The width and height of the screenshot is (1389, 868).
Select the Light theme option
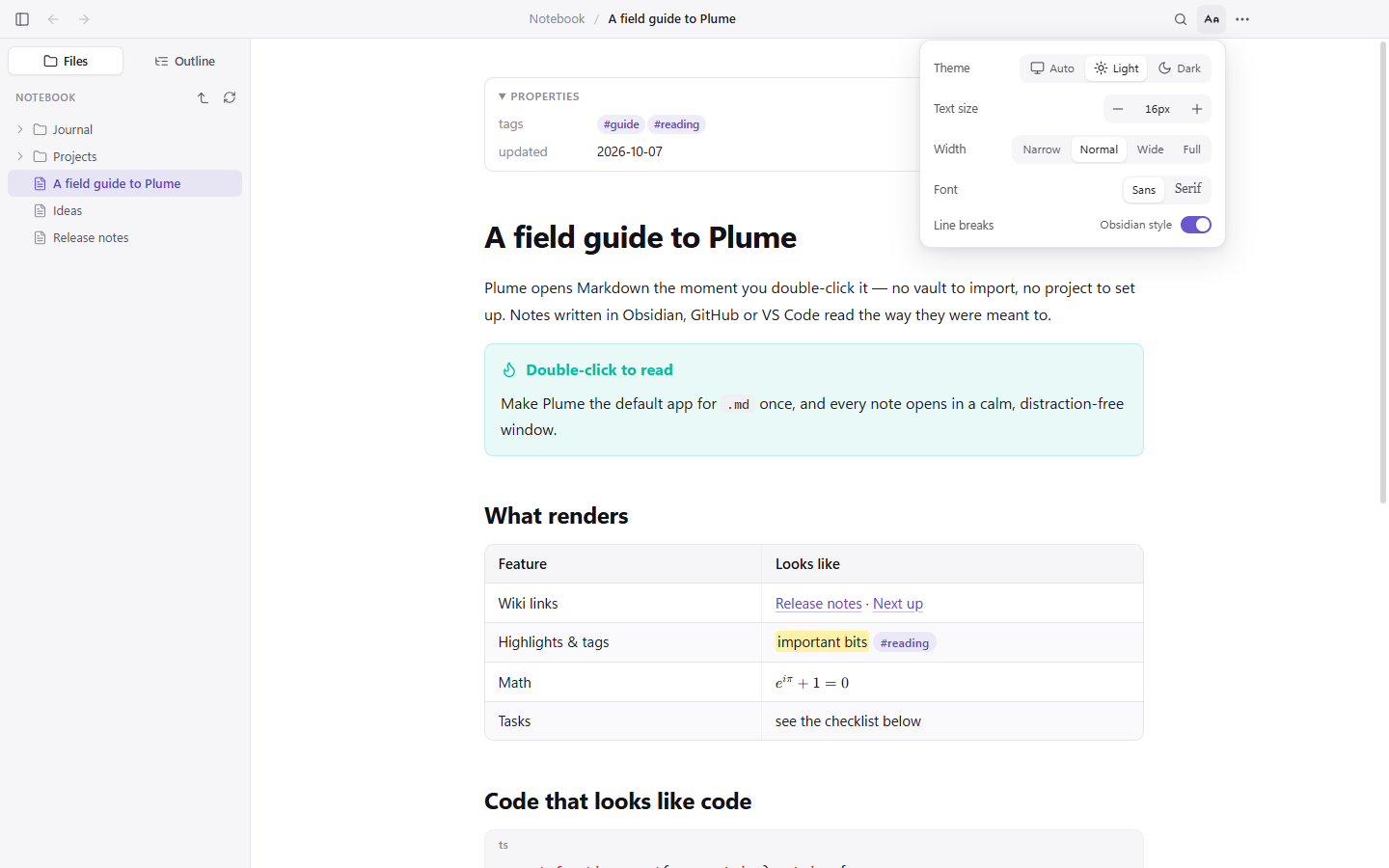pos(1116,68)
